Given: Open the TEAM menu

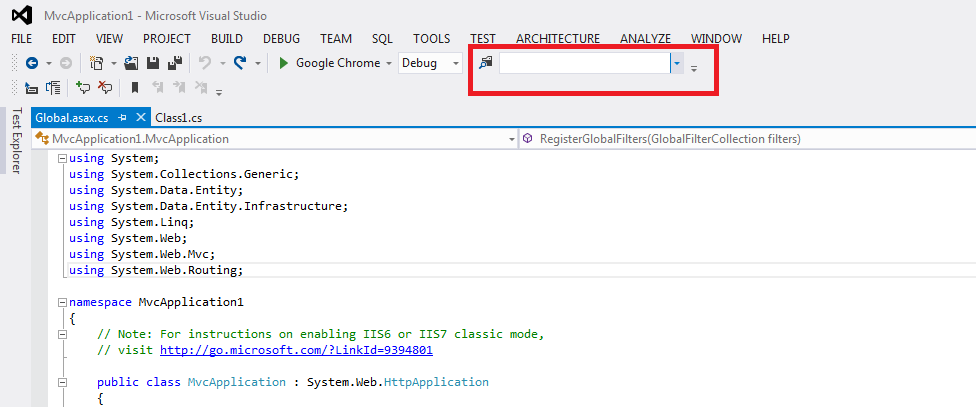Looking at the screenshot, I should pyautogui.click(x=336, y=39).
